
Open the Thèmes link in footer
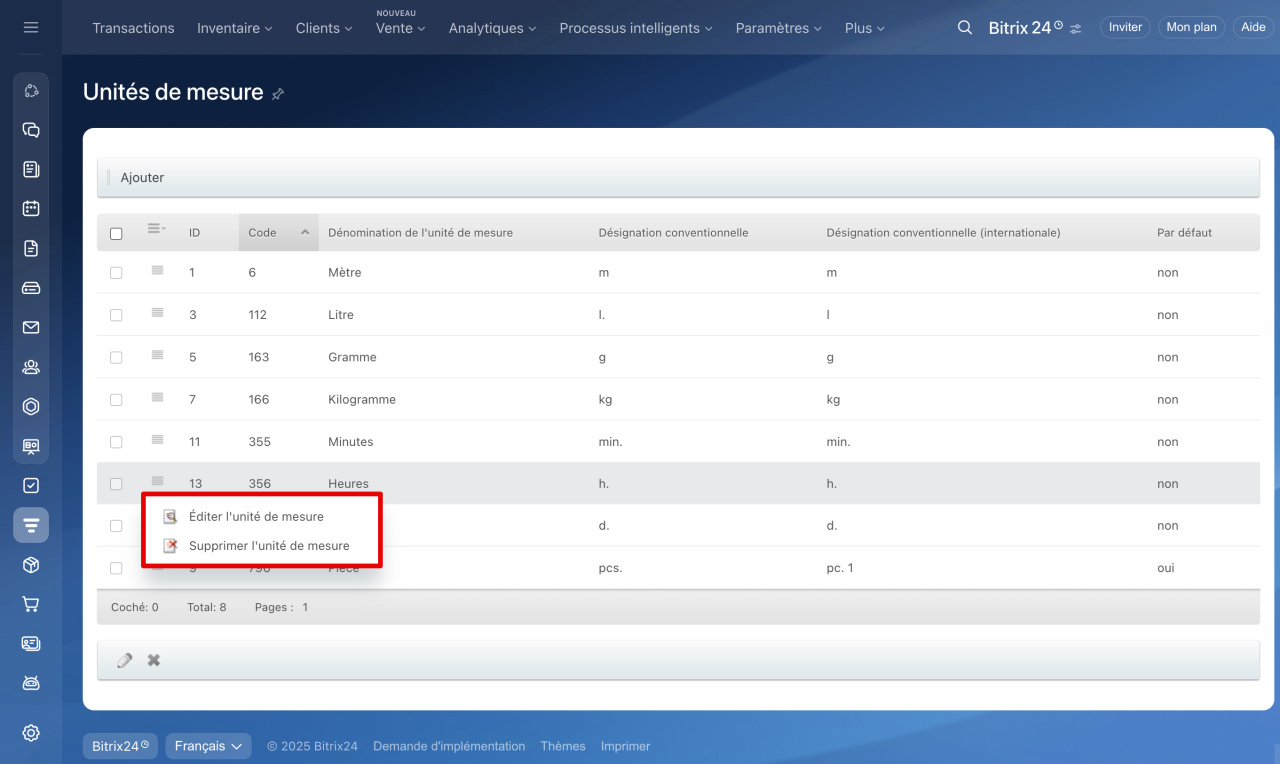(x=563, y=746)
